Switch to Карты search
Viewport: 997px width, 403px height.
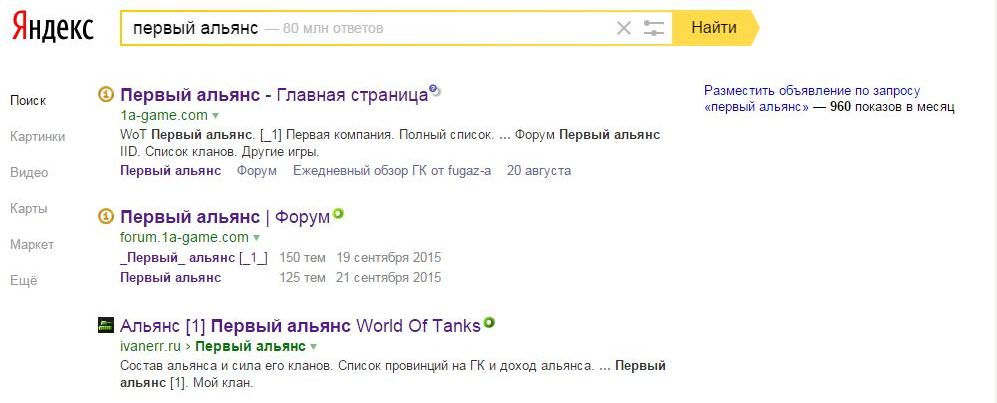pos(29,208)
